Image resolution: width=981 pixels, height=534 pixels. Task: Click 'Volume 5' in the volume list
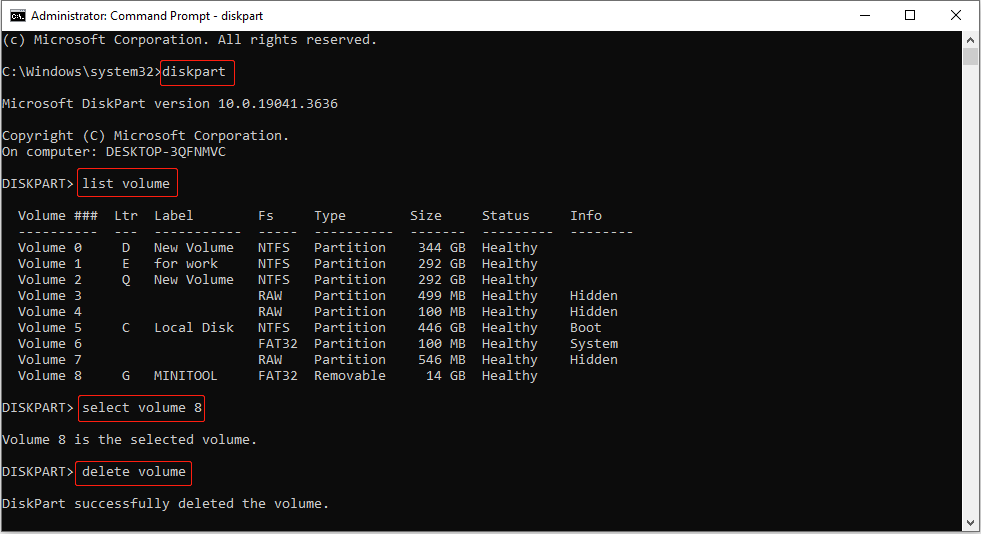click(x=50, y=328)
